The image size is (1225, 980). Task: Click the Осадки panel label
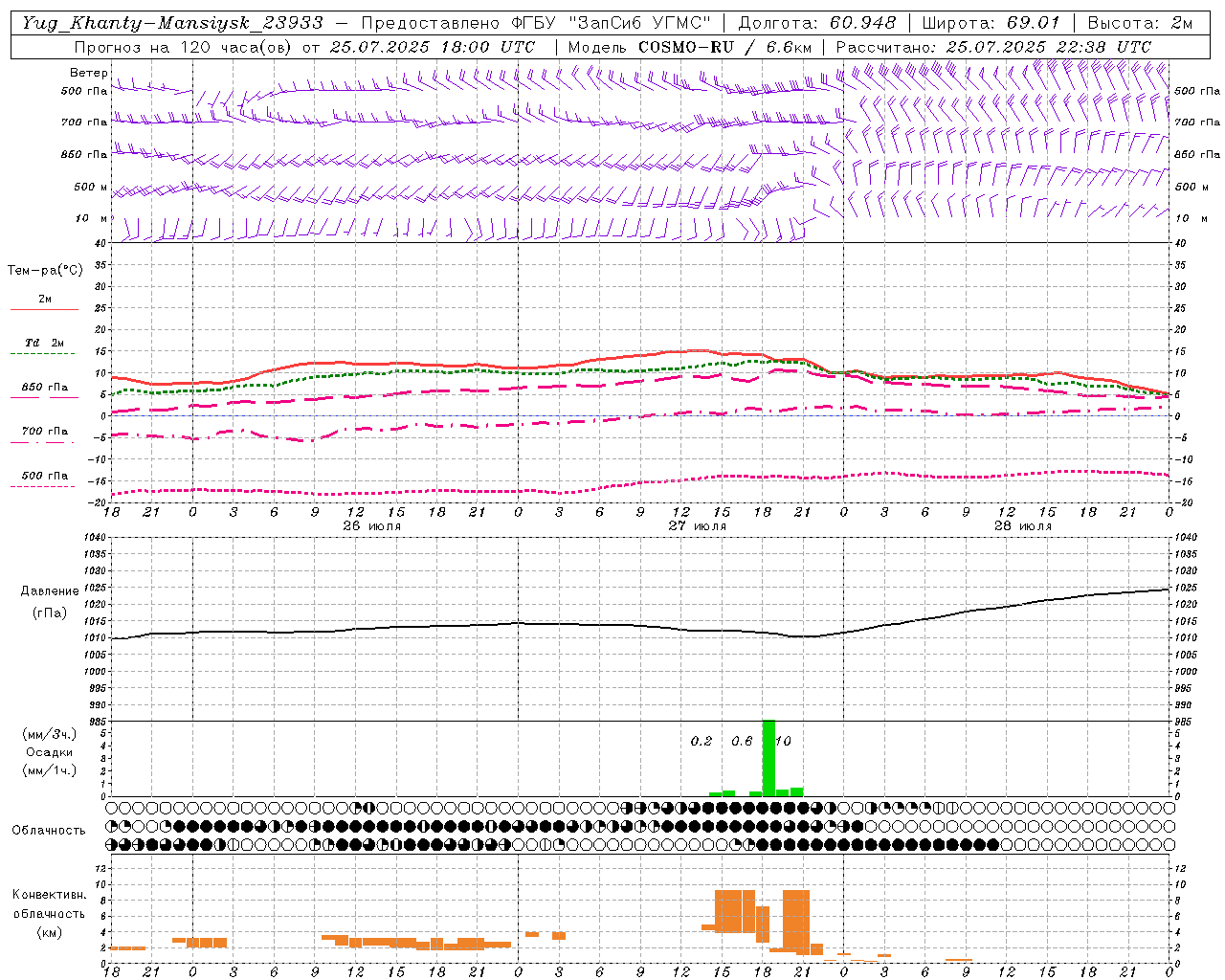tap(50, 752)
